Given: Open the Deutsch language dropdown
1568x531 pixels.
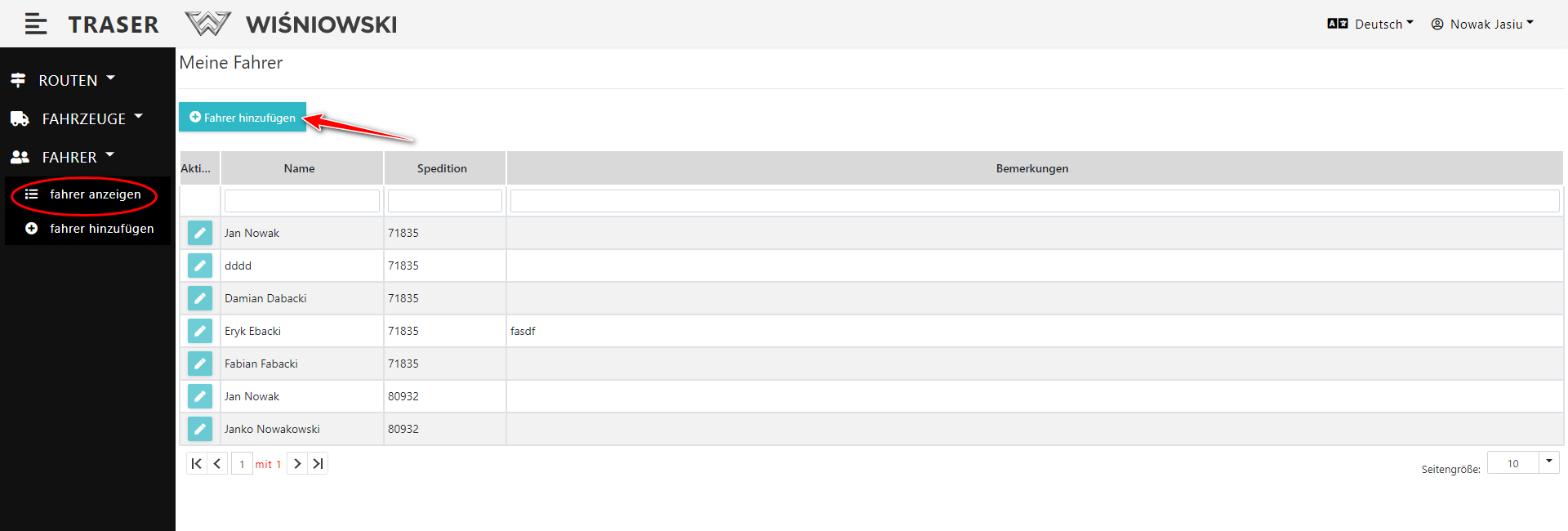Looking at the screenshot, I should click(1371, 25).
